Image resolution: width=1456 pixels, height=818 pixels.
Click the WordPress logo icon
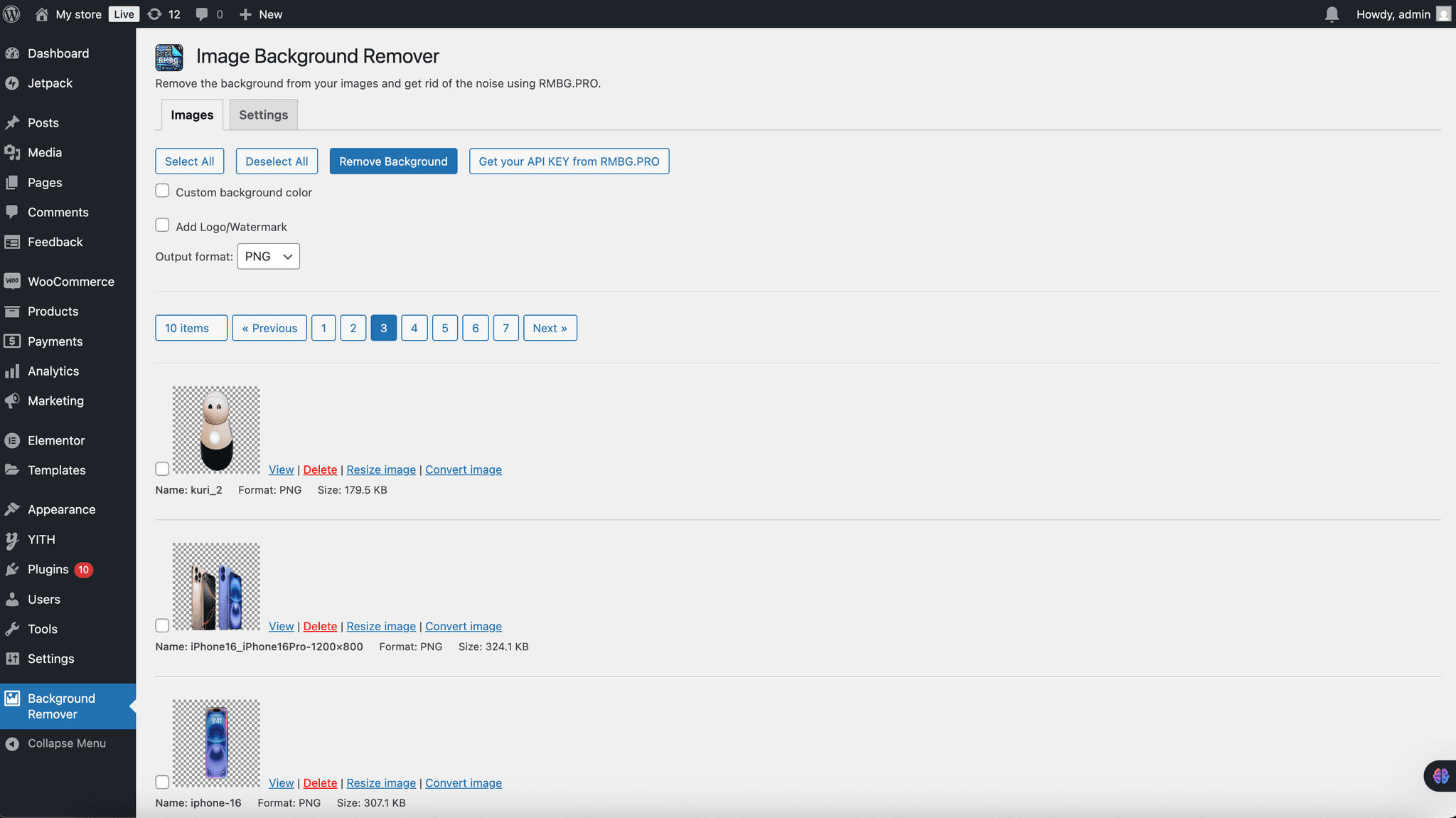[x=12, y=14]
